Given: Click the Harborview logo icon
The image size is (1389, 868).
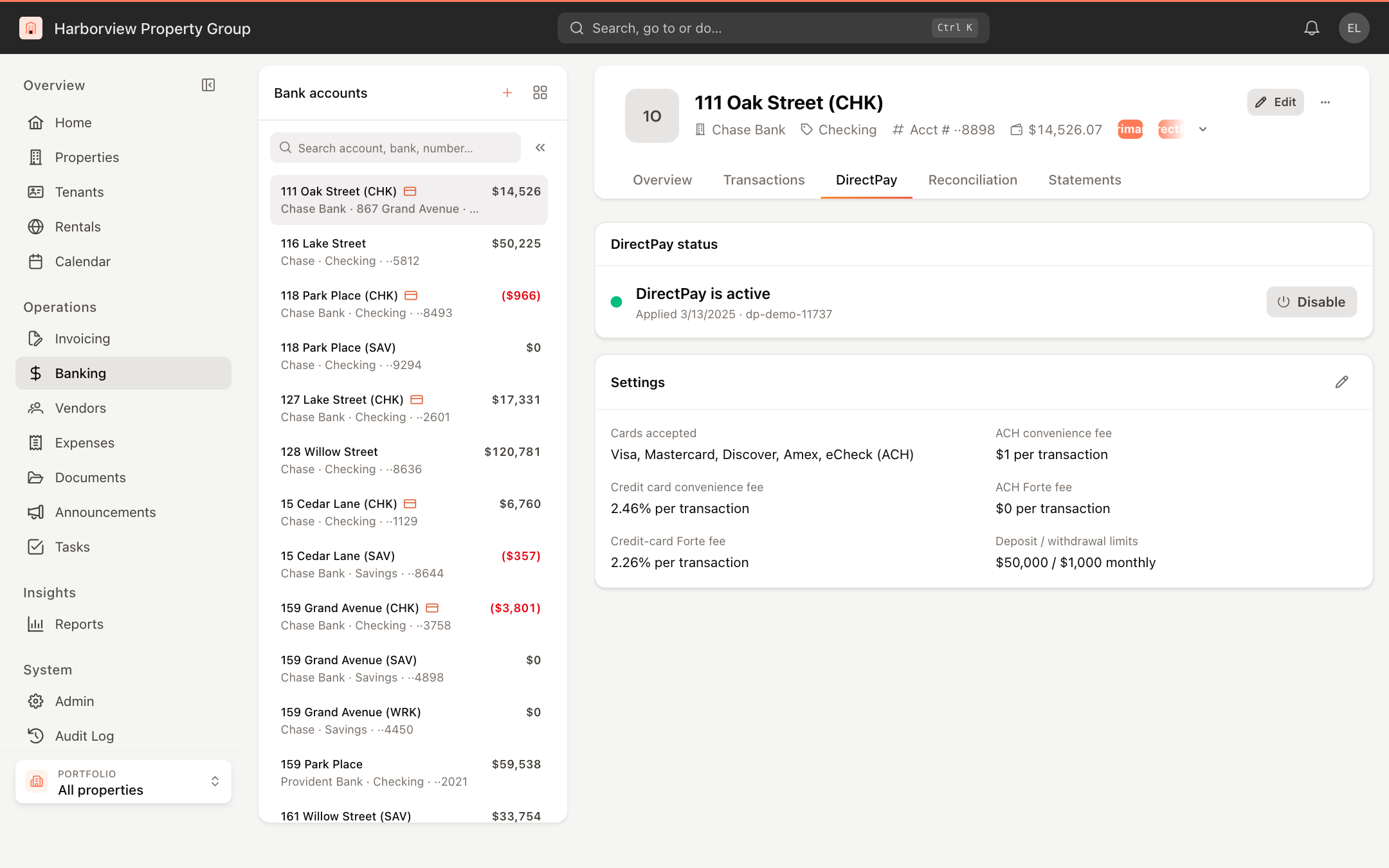Looking at the screenshot, I should (31, 28).
